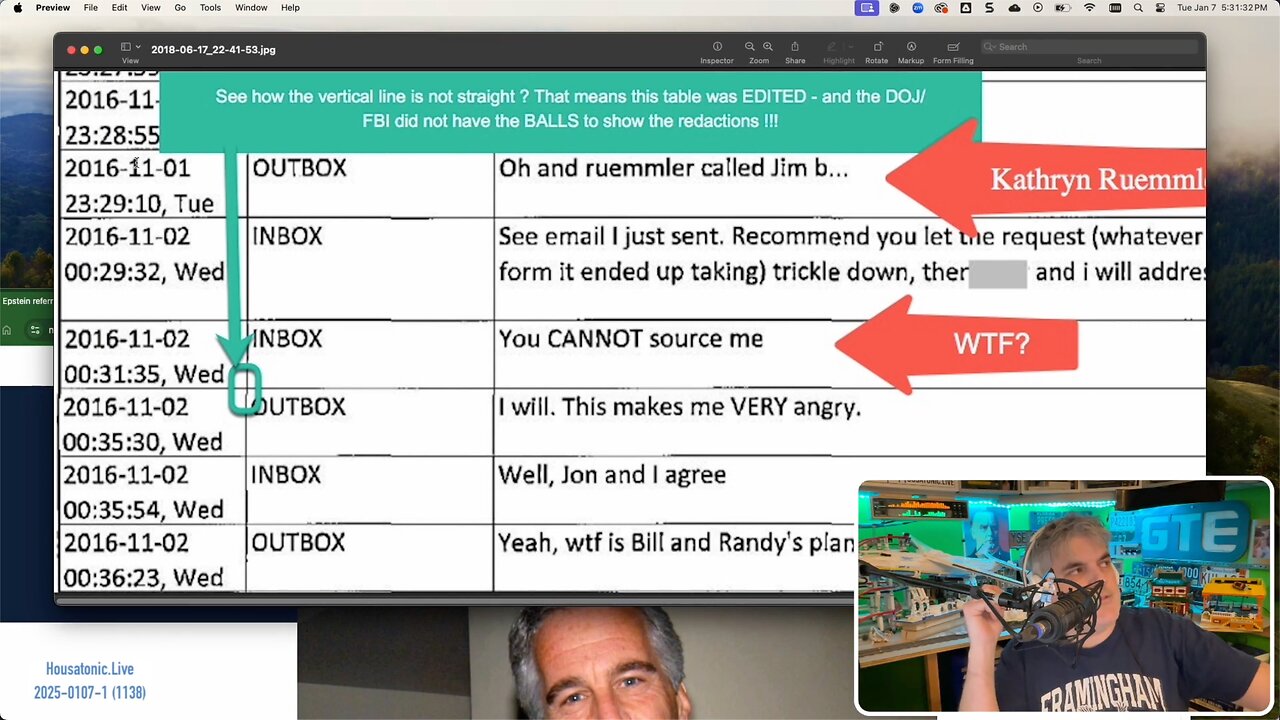Click the S-shaped menu bar icon
Screen dimensions: 1280x720
click(x=990, y=8)
